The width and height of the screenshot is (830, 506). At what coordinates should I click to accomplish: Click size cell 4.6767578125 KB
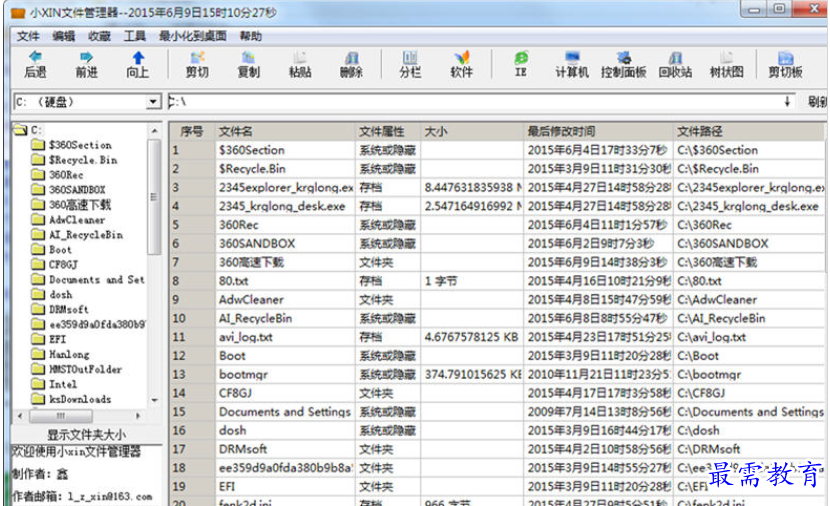point(471,337)
